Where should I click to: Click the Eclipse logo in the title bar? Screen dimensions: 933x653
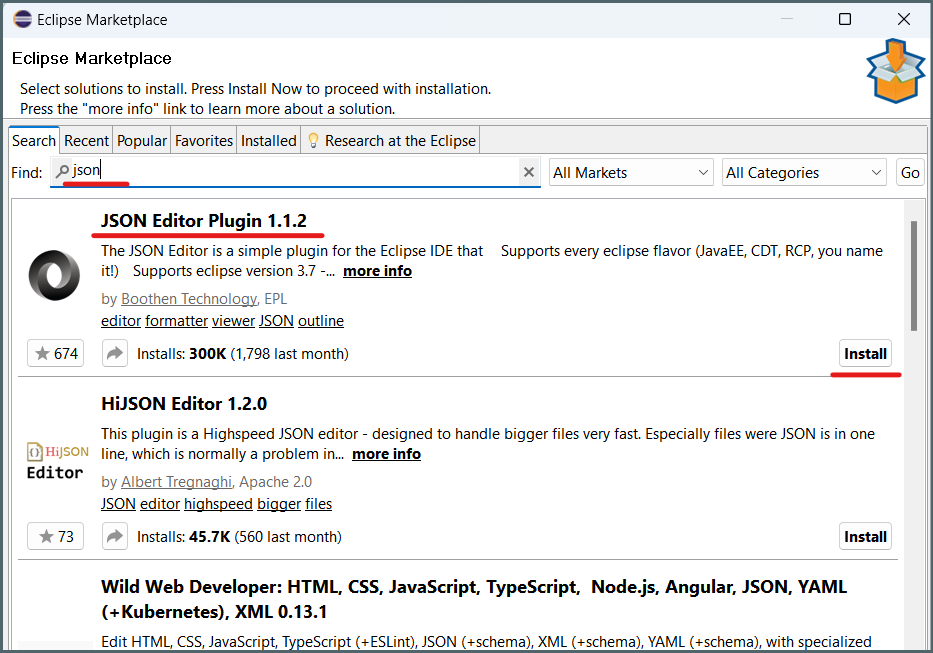[x=23, y=19]
